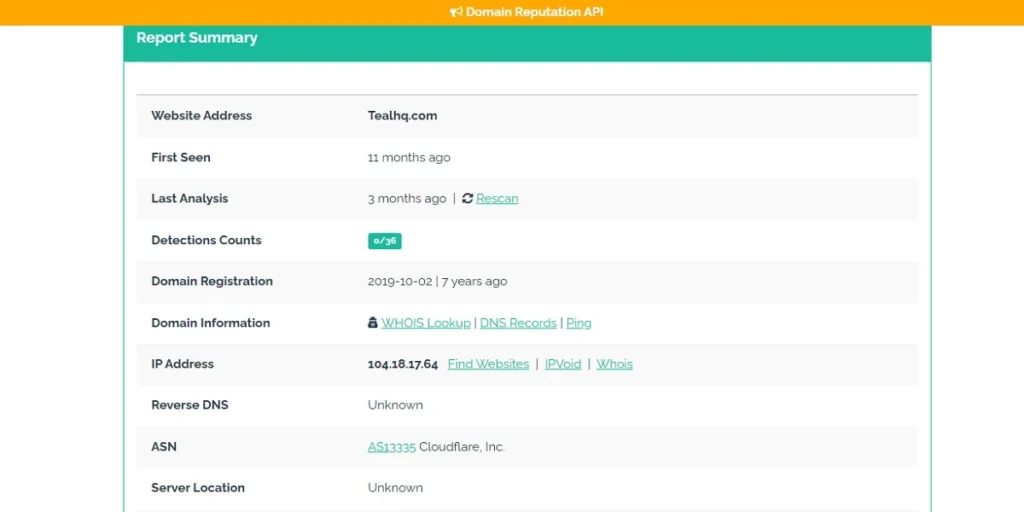Open the WHOIS Lookup link
This screenshot has width=1024, height=512.
pyautogui.click(x=426, y=323)
